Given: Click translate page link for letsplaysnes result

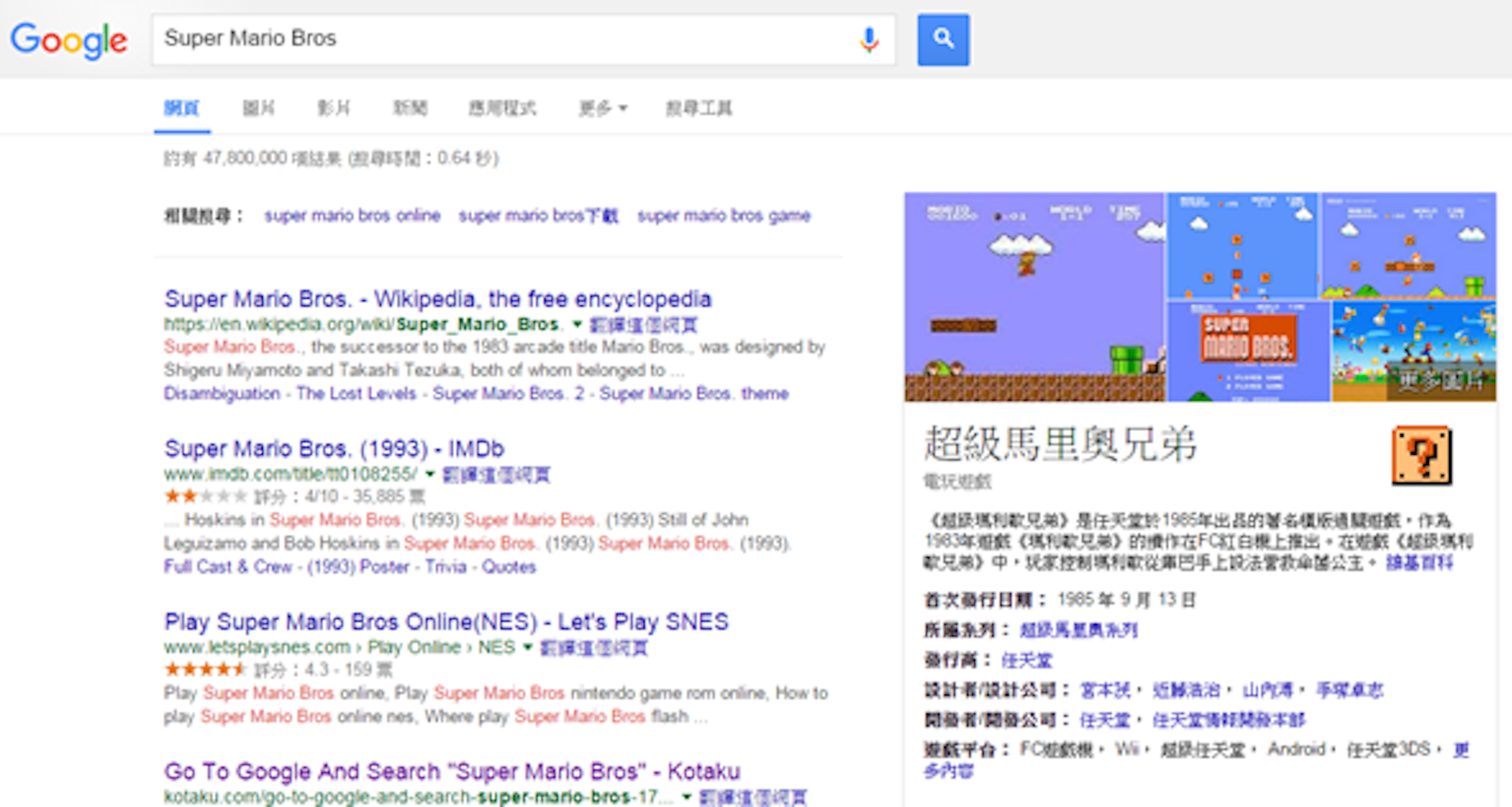Looking at the screenshot, I should 594,648.
